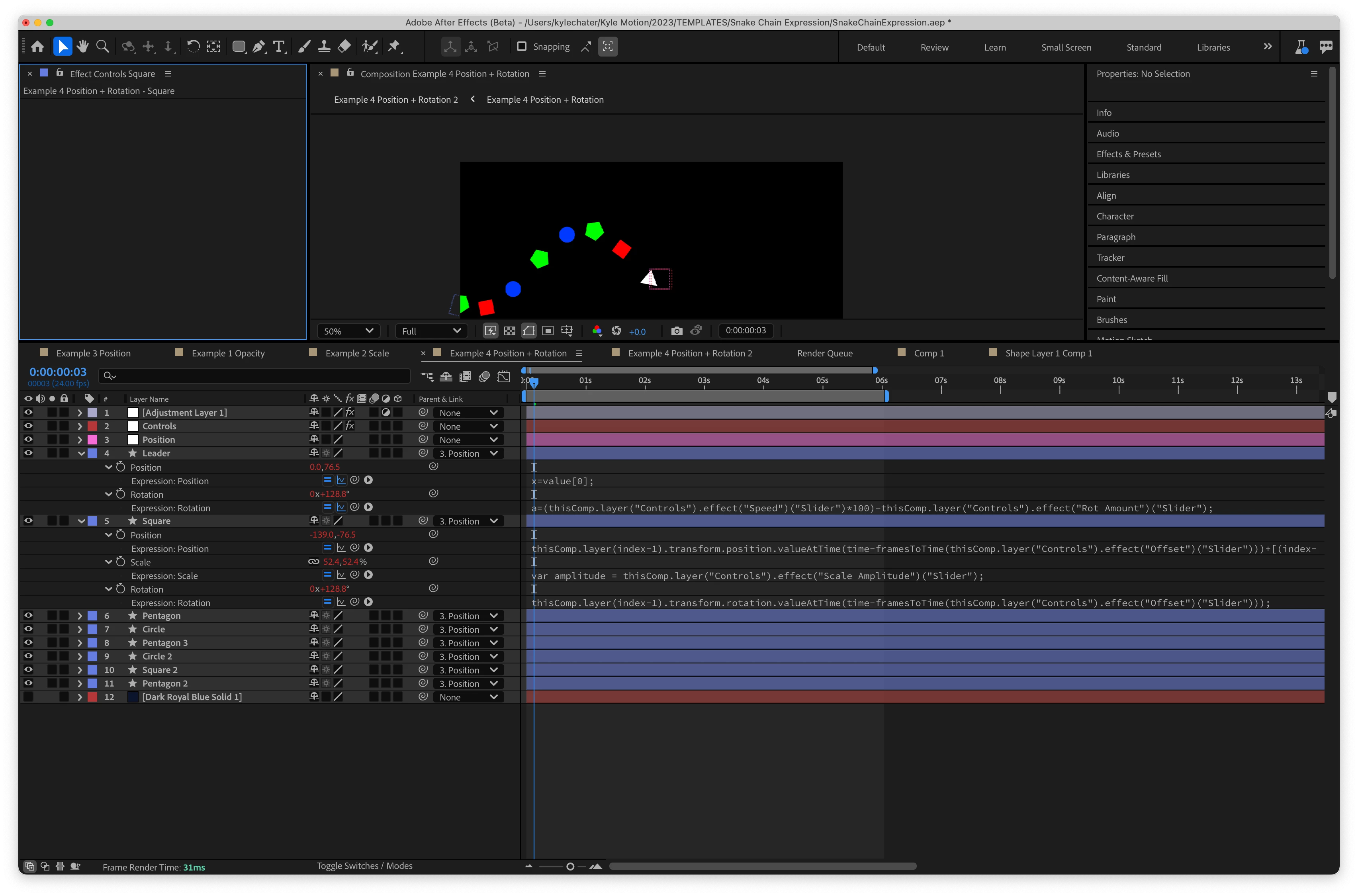1358x896 pixels.
Task: Hide the Pentagon layer via eye icon
Action: [x=28, y=615]
